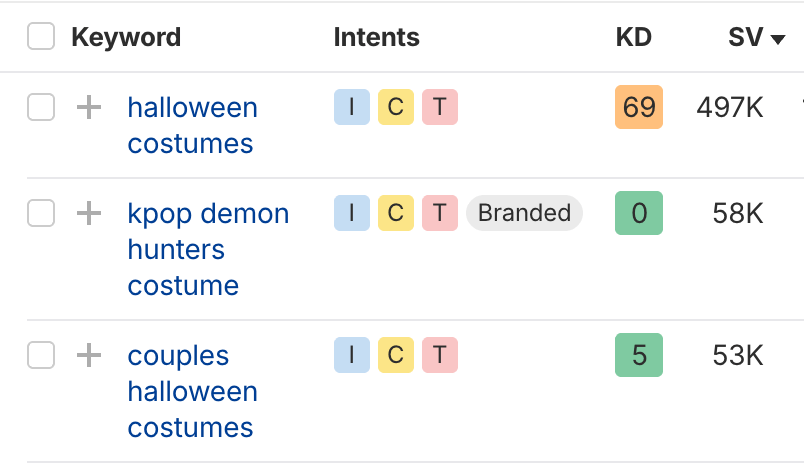The width and height of the screenshot is (804, 470).
Task: Click the Branded tag label
Action: (x=524, y=213)
